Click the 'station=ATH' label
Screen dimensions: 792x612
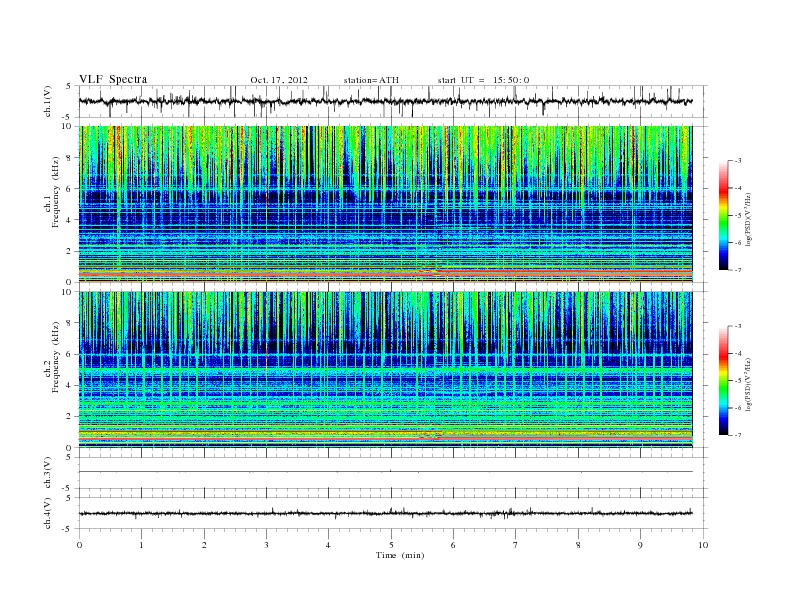(371, 80)
